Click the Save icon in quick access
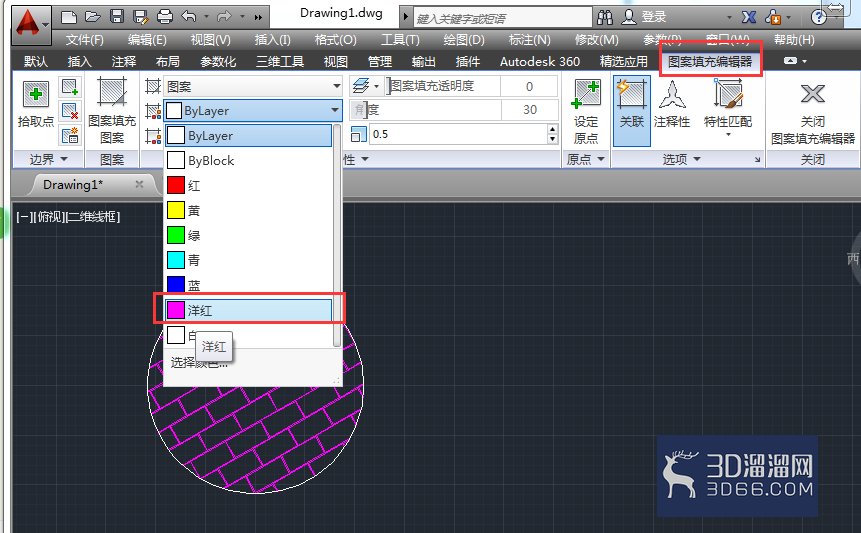The image size is (861, 533). coord(117,16)
